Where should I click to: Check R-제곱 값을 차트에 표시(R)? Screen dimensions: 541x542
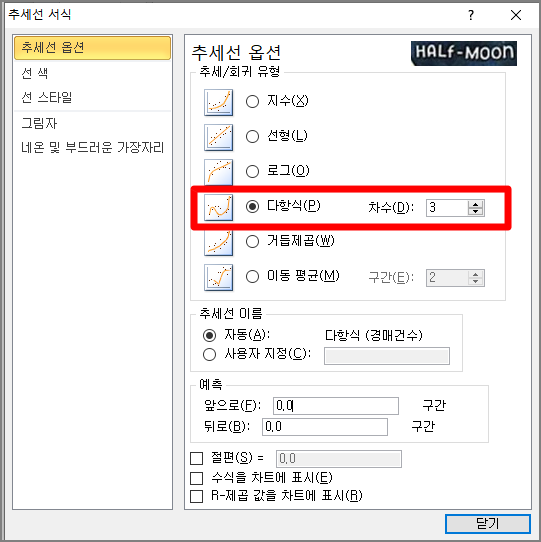(197, 497)
